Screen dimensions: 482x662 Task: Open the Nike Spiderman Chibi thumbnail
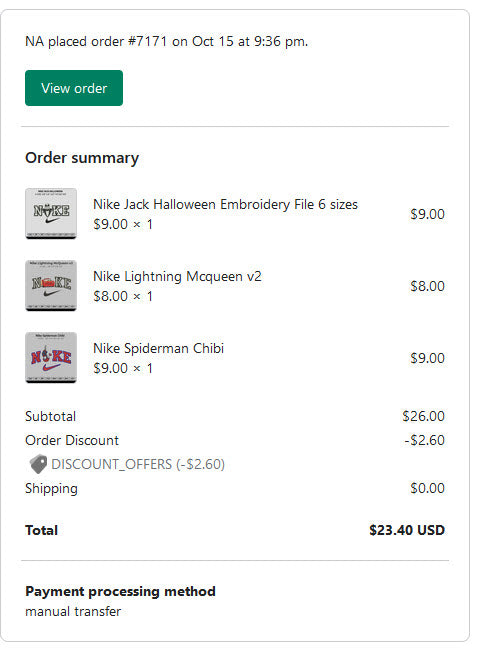point(51,358)
